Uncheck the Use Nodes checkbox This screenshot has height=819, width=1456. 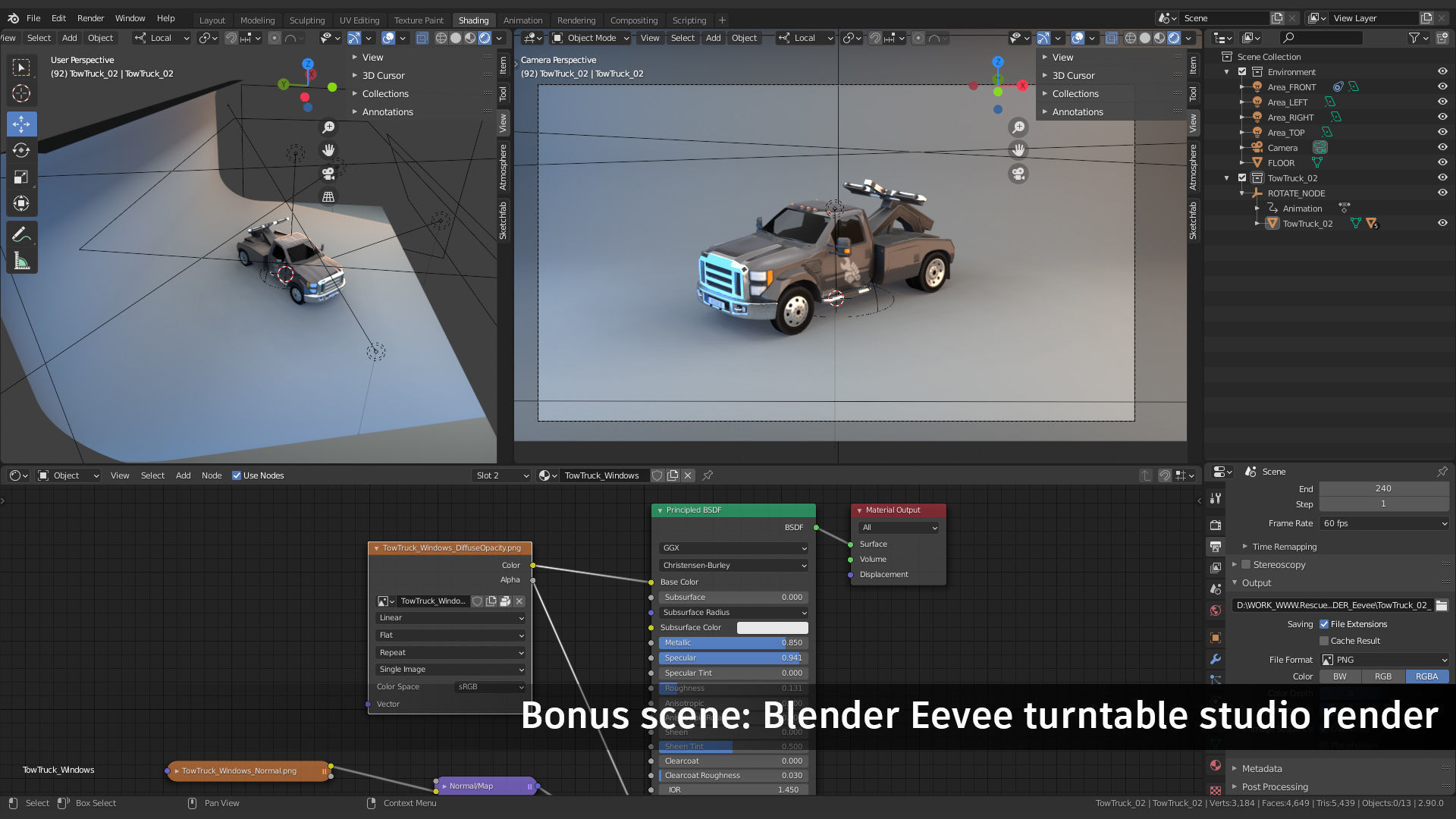click(237, 475)
